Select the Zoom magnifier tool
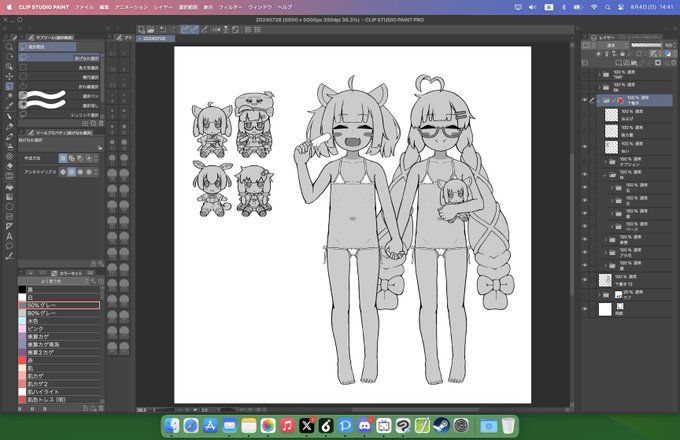Image resolution: width=680 pixels, height=440 pixels. (9, 47)
